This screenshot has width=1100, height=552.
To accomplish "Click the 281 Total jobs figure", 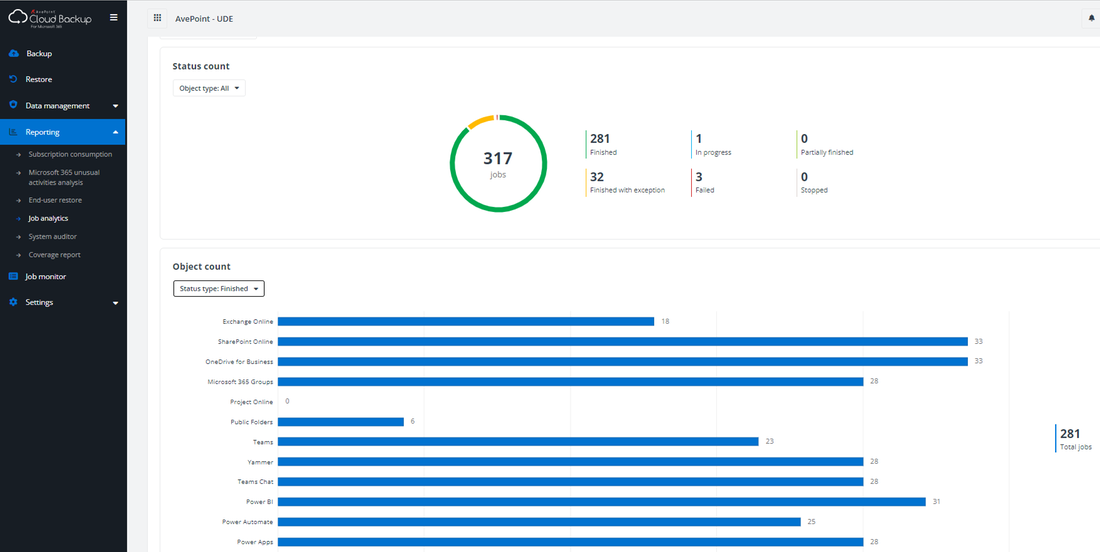I will (x=1074, y=438).
